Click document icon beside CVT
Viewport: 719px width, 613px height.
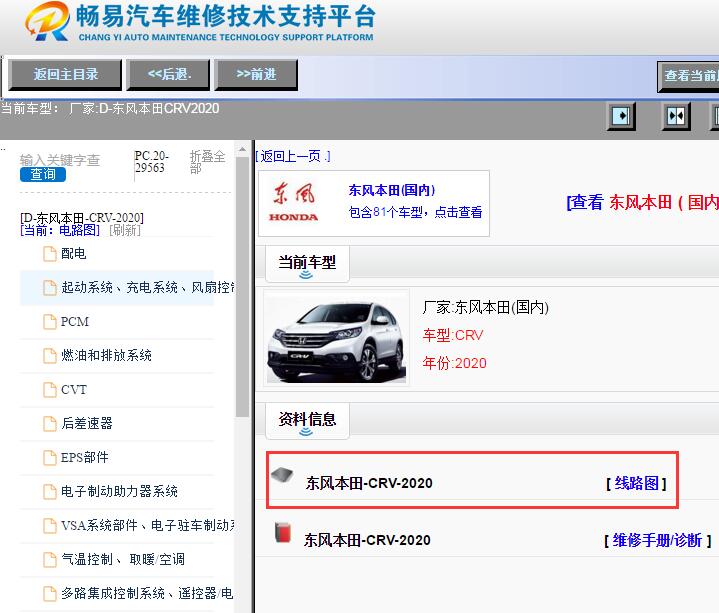[50, 390]
